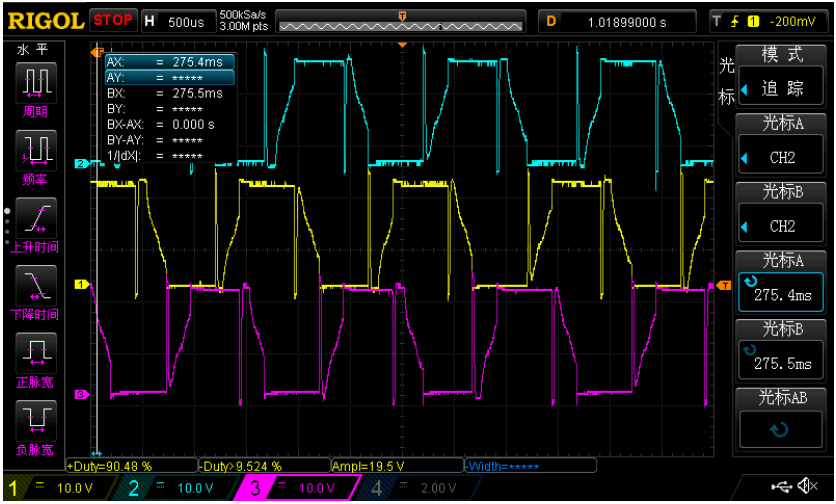This screenshot has height=504, width=836.
Task: Select the 周期 period measurement icon
Action: click(36, 83)
